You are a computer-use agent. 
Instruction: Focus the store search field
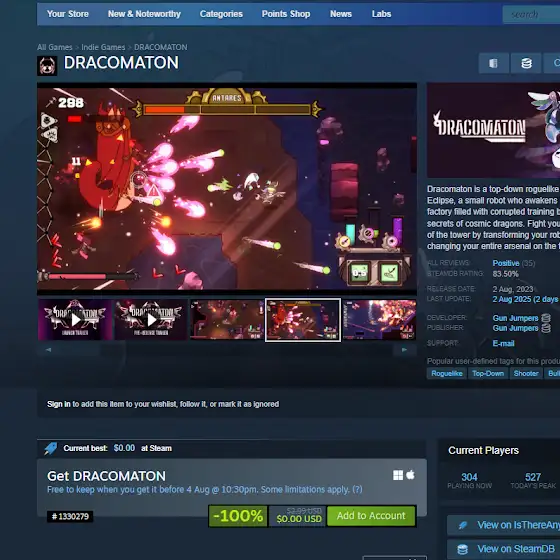coord(531,14)
